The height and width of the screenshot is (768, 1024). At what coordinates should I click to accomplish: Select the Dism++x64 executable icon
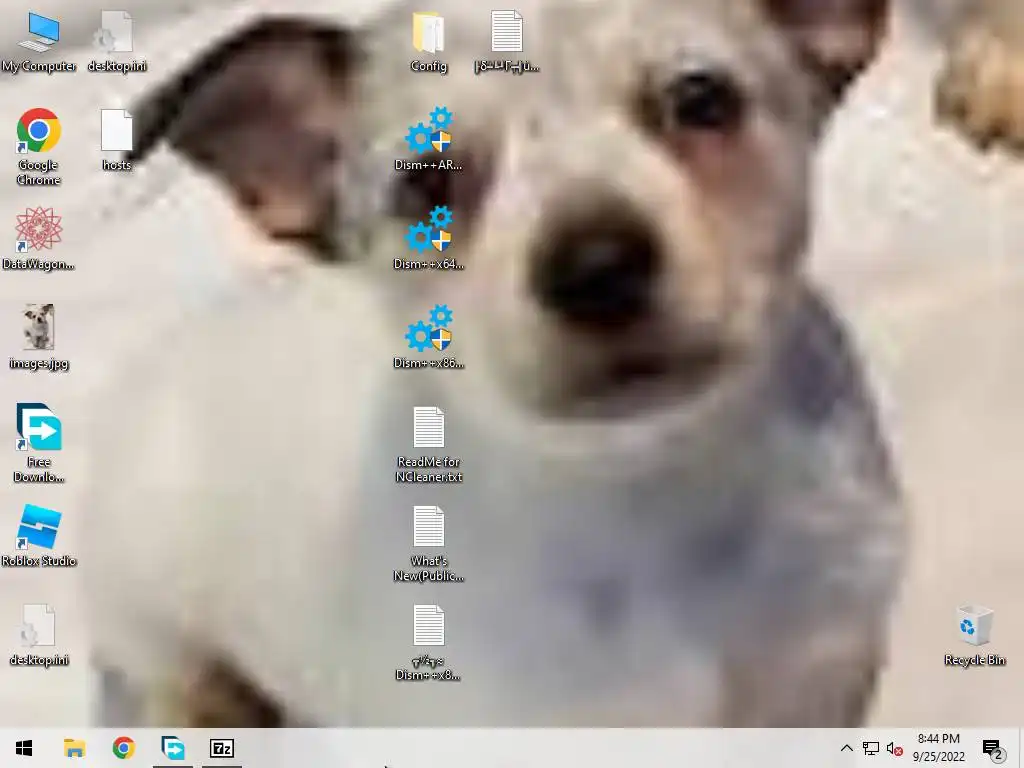pyautogui.click(x=429, y=239)
